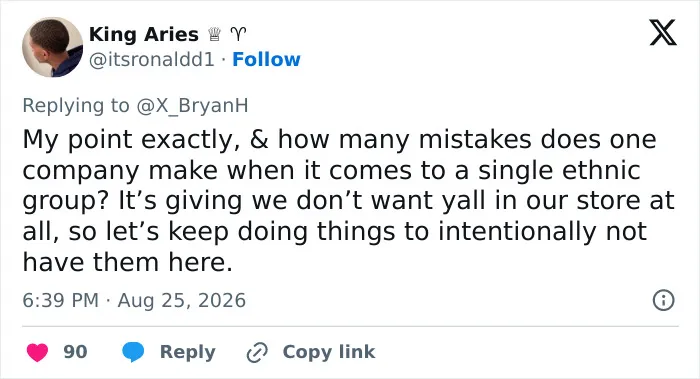Click the tweet's last line 'have them here.'
Screen dimensions: 700x379
pos(128,262)
